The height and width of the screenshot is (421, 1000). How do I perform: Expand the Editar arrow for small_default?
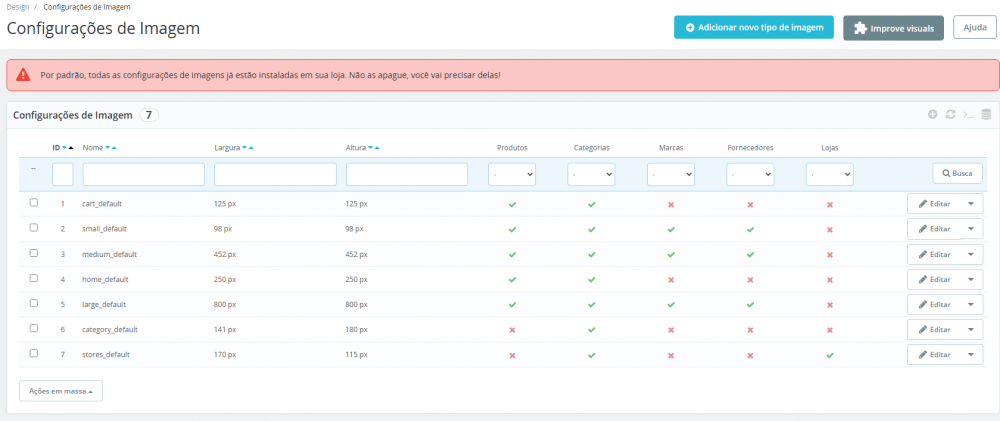[971, 229]
